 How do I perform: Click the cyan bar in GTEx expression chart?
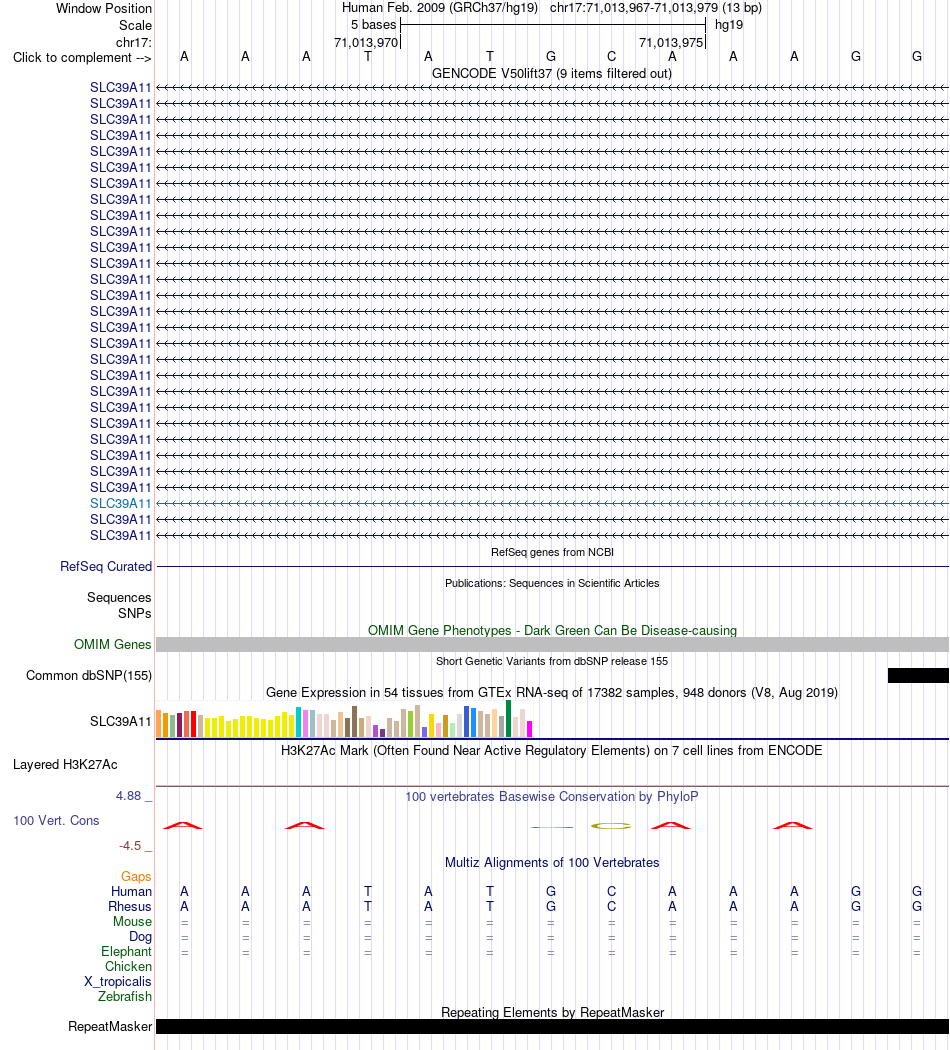click(299, 722)
